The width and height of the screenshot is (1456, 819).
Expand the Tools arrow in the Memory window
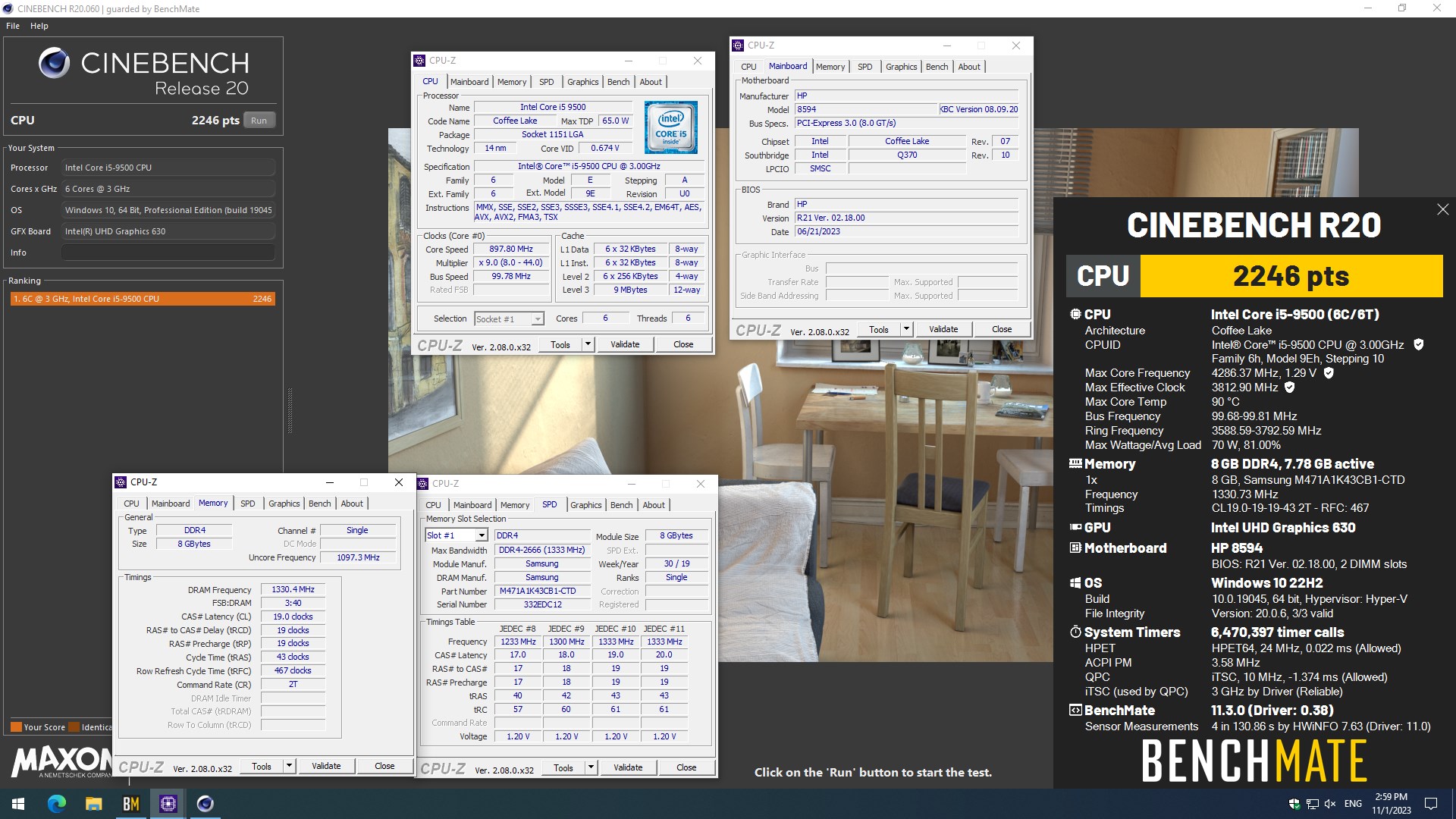(x=288, y=766)
